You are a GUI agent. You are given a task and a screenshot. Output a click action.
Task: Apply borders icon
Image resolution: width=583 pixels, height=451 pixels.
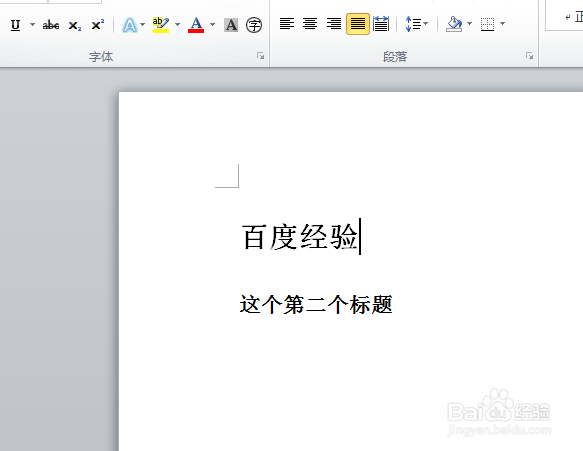[x=487, y=24]
